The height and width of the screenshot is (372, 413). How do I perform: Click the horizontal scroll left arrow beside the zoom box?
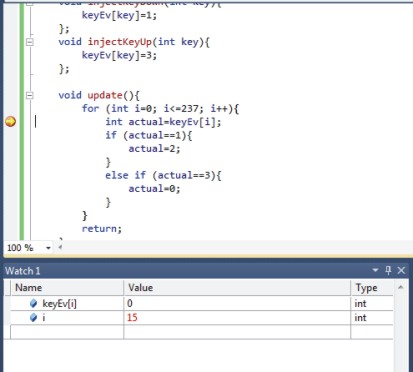pyautogui.click(x=60, y=247)
